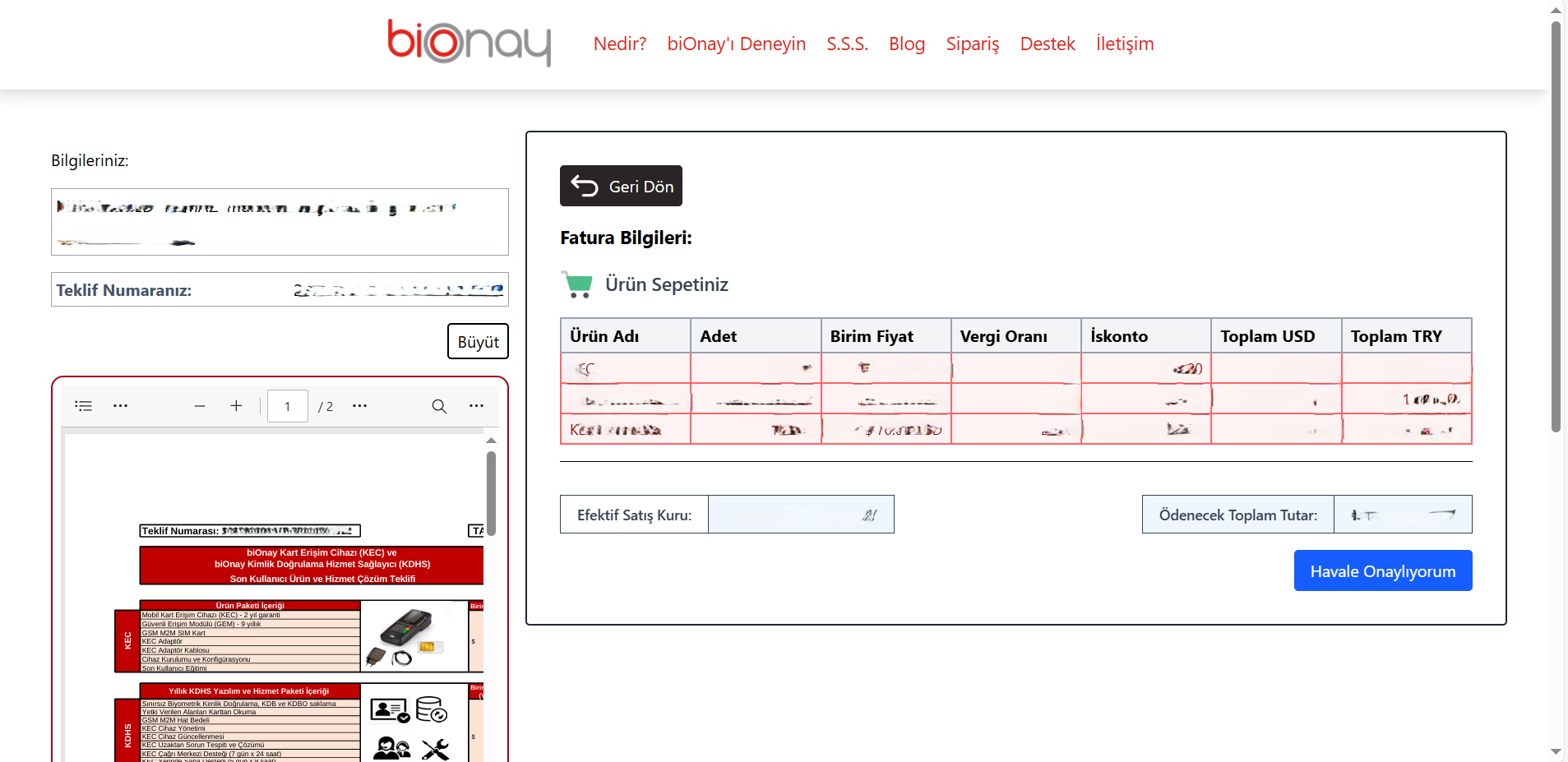The height and width of the screenshot is (762, 1568).
Task: Expand the ellipsis after page count
Action: pyautogui.click(x=359, y=406)
